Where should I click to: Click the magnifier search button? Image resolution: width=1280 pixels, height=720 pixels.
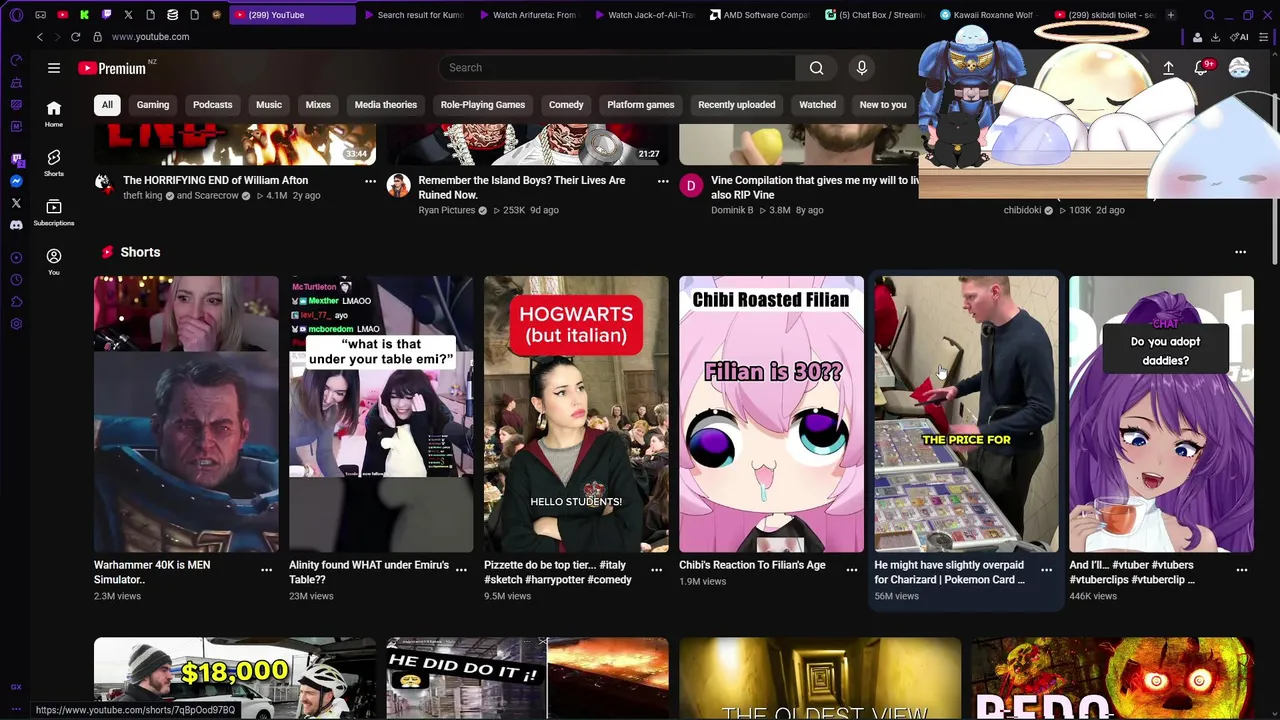tap(817, 68)
